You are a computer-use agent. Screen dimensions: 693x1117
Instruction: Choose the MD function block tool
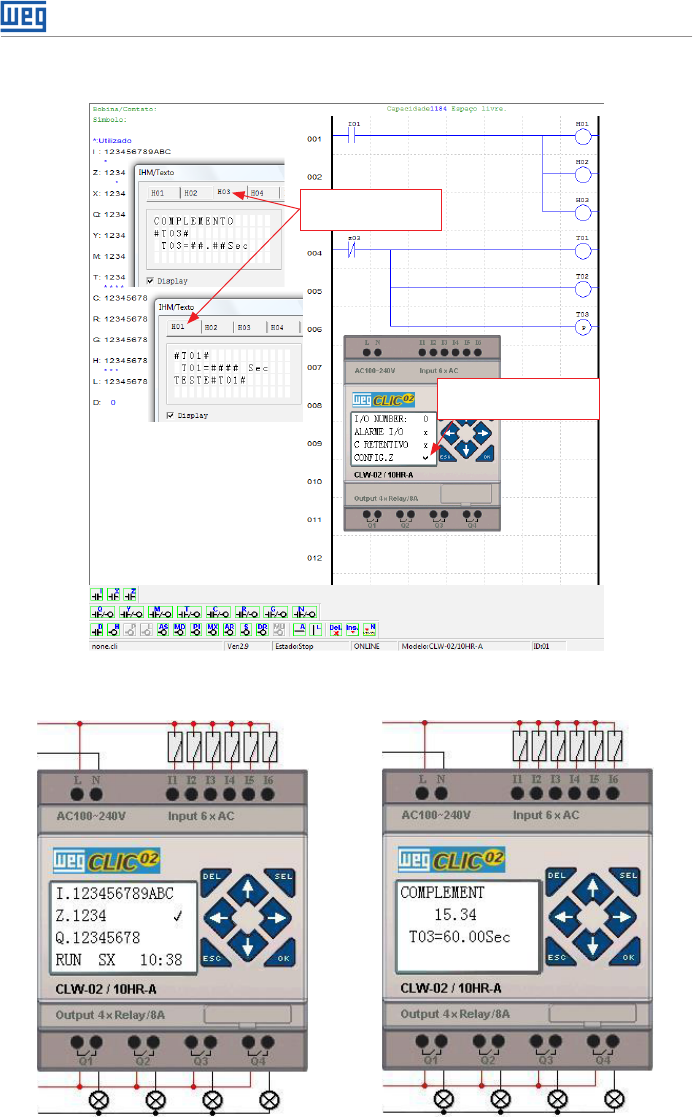point(179,630)
